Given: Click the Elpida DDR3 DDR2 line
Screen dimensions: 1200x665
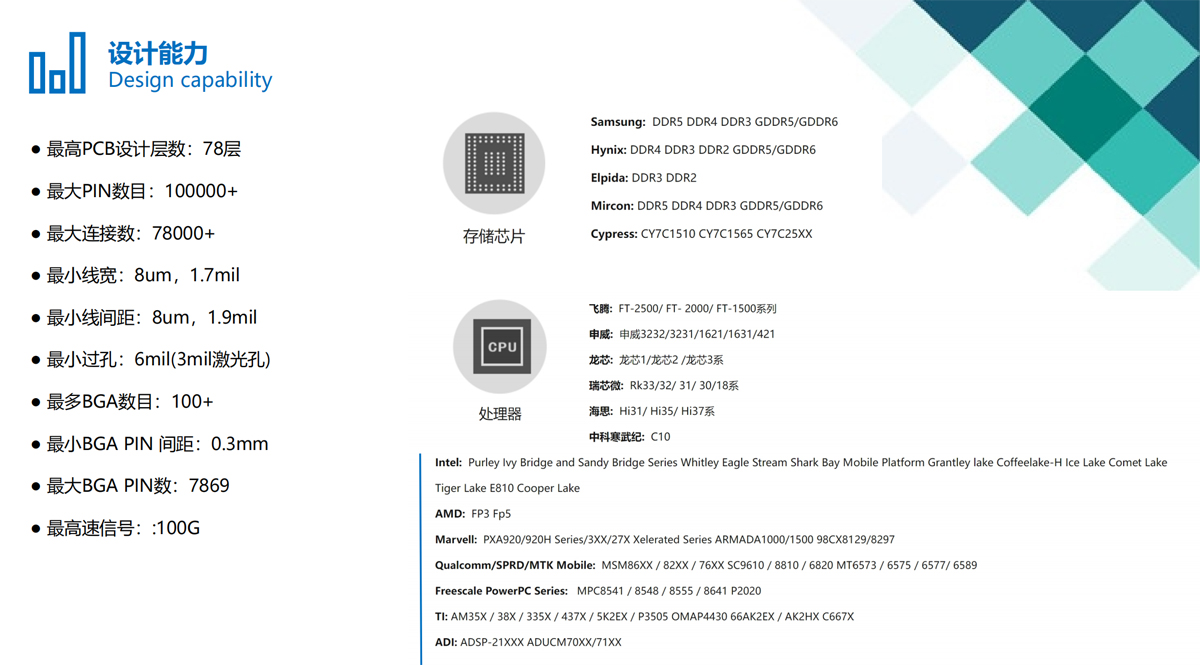Looking at the screenshot, I should [643, 178].
